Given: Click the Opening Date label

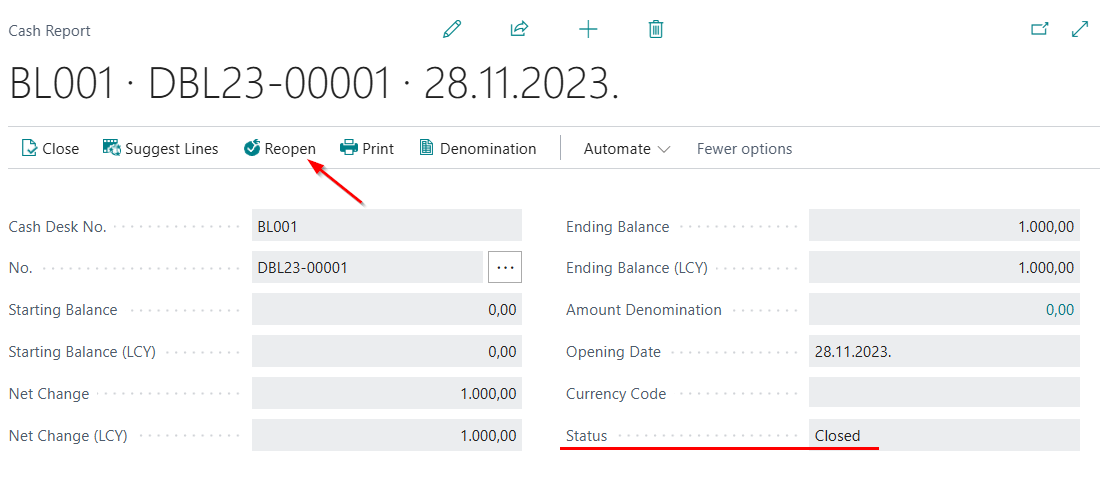Looking at the screenshot, I should [613, 352].
